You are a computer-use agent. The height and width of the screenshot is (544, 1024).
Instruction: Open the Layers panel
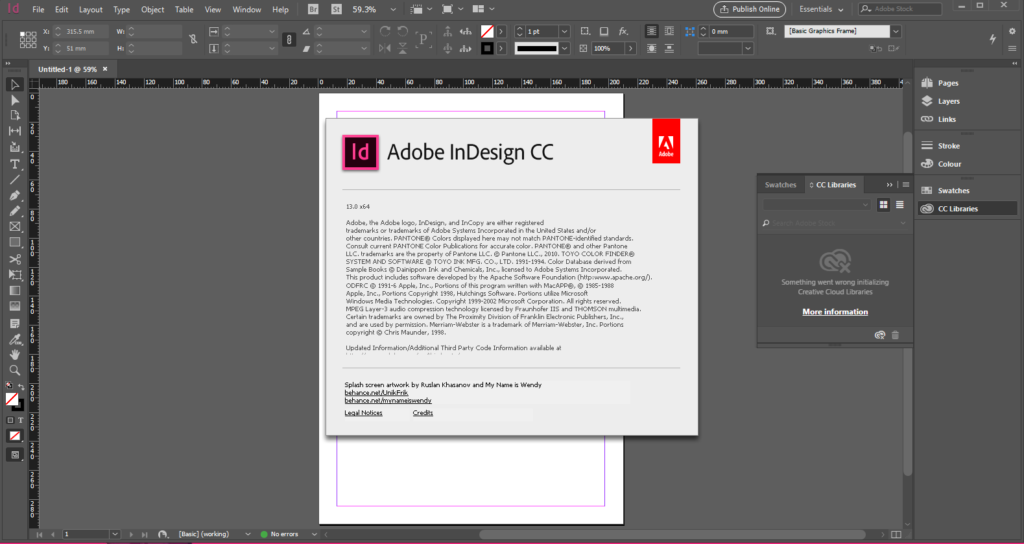click(941, 101)
